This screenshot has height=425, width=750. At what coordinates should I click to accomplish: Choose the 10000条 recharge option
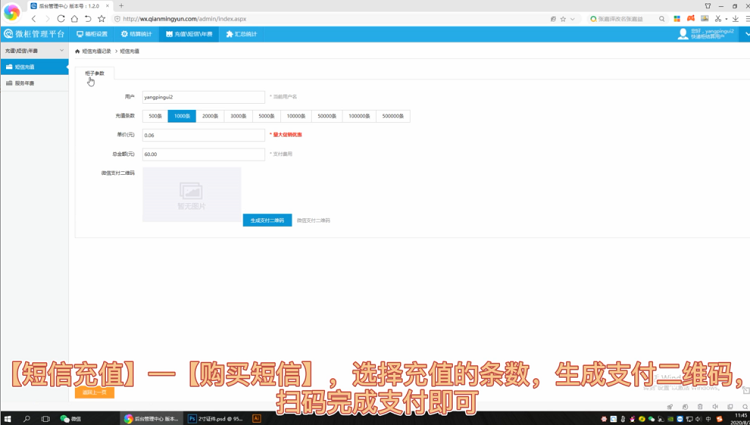click(x=296, y=116)
